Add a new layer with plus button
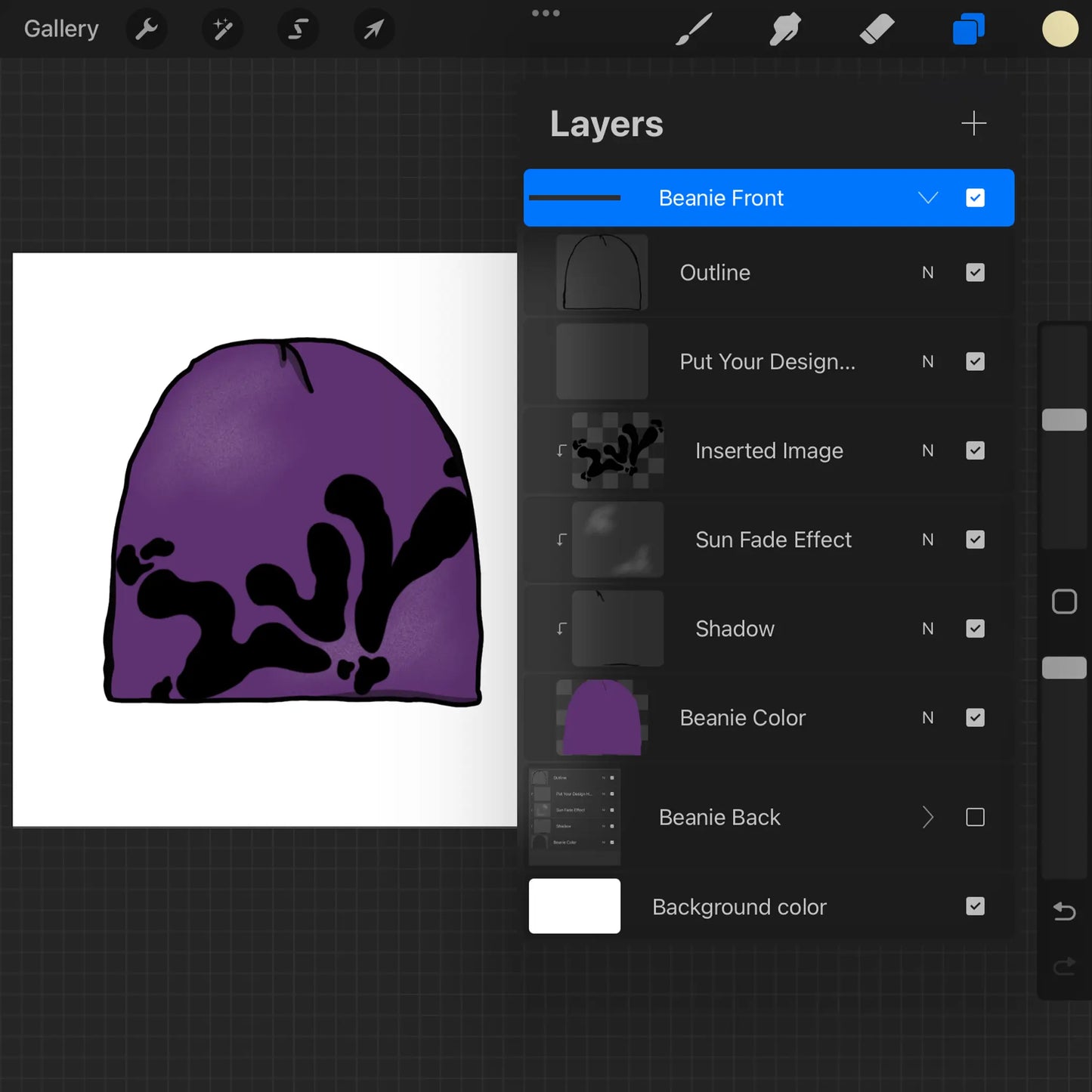Viewport: 1092px width, 1092px height. pyautogui.click(x=973, y=122)
